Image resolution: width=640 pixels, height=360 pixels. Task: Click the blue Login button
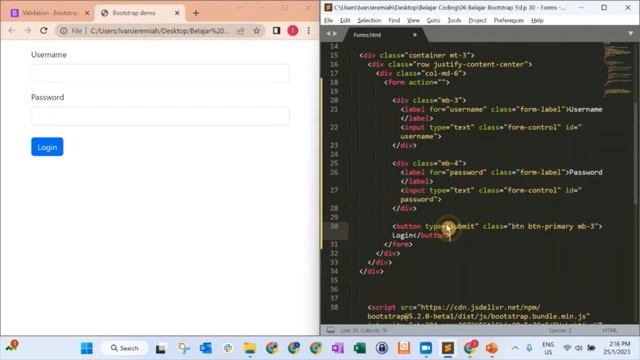click(47, 147)
